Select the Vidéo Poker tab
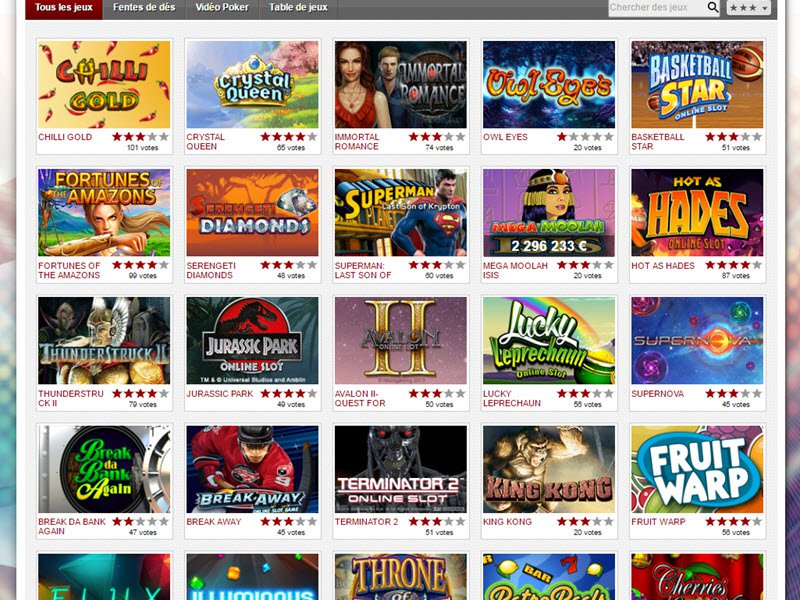 click(222, 8)
